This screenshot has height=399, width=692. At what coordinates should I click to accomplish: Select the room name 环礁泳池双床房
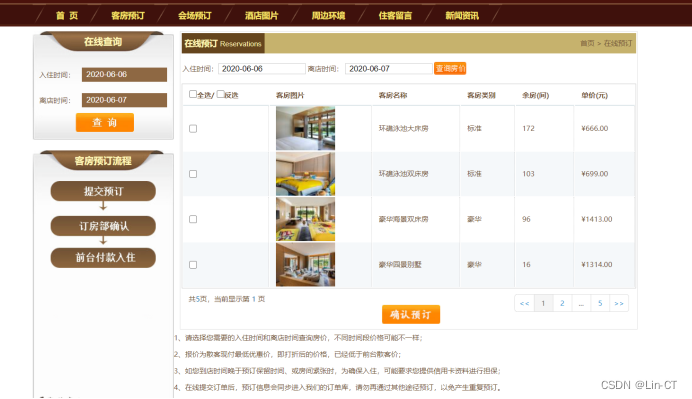coord(403,174)
